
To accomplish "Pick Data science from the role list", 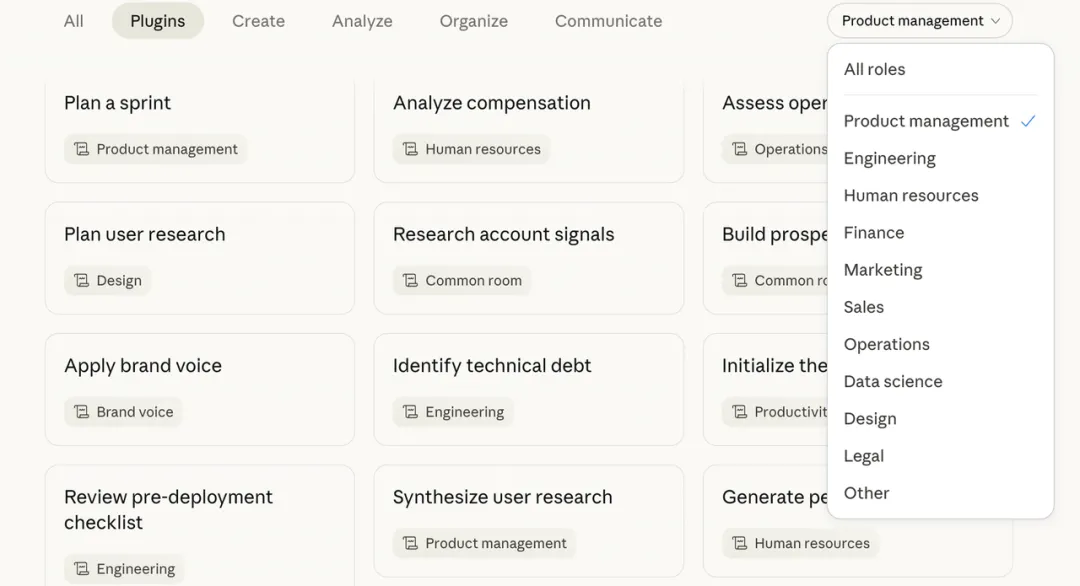I will 940,381.
